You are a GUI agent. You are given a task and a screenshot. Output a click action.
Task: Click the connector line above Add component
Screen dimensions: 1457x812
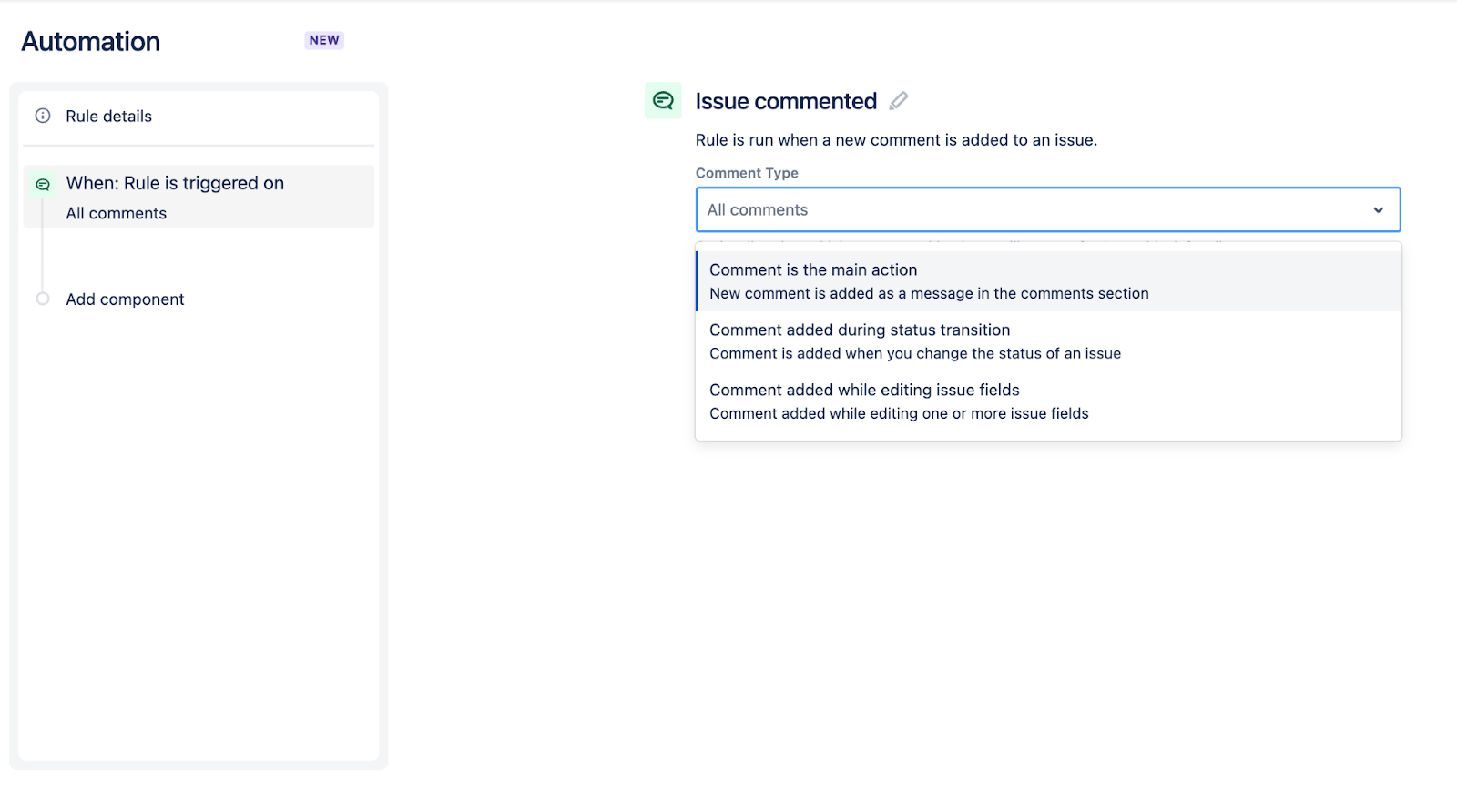(43, 259)
